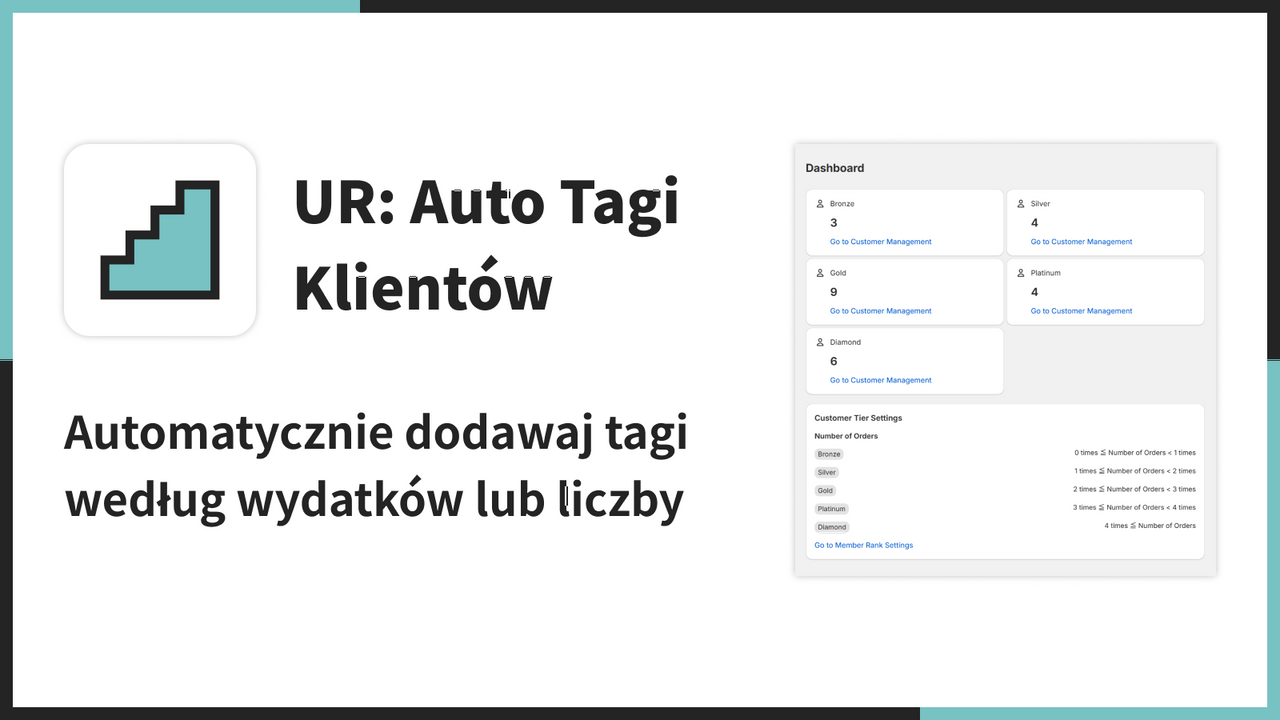
Task: Follow the Go to Member Rank Settings link
Action: 863,545
